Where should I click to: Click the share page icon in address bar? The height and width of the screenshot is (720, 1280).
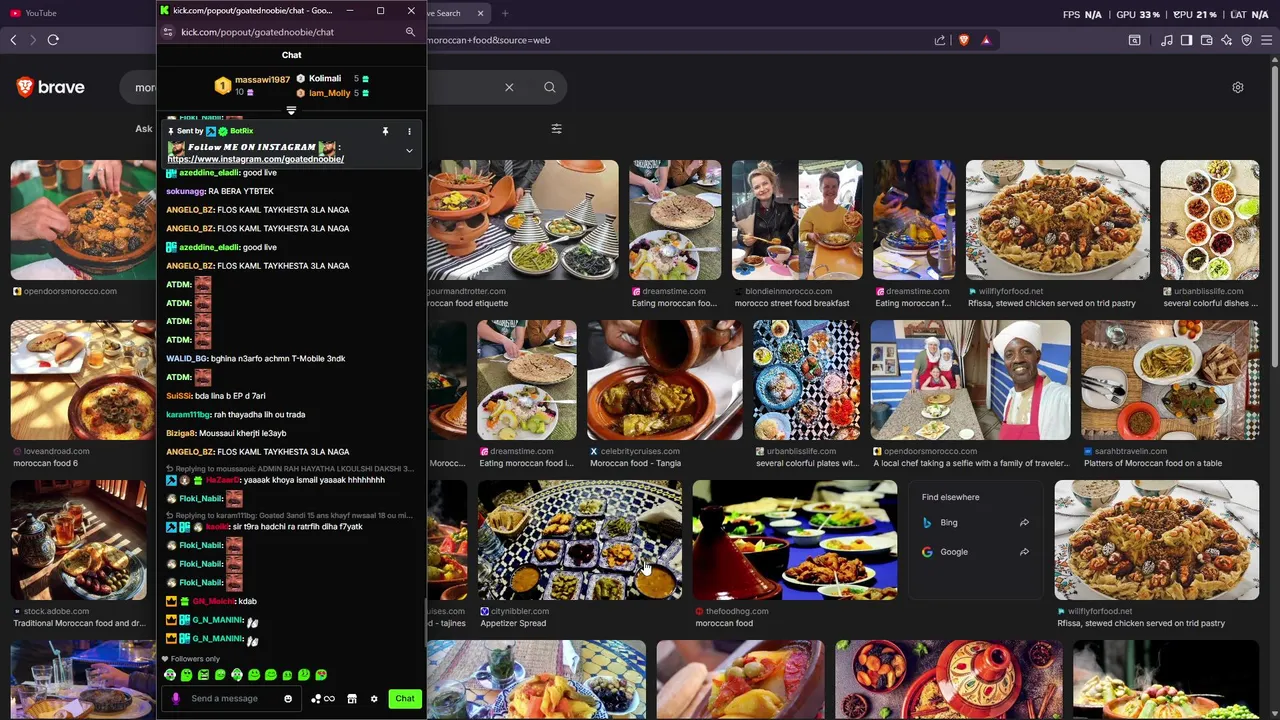940,40
